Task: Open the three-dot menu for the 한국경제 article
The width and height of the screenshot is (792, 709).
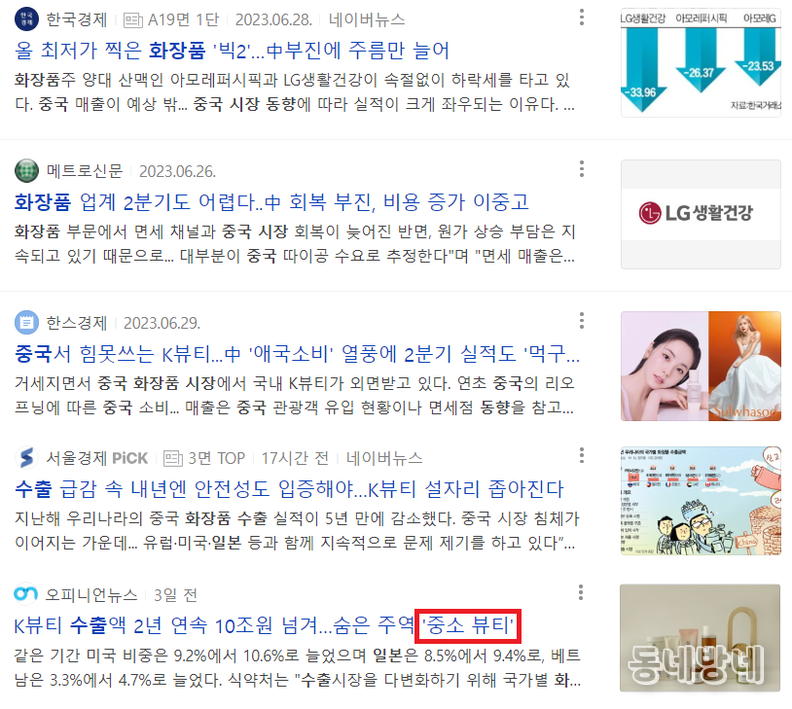Action: pyautogui.click(x=582, y=17)
